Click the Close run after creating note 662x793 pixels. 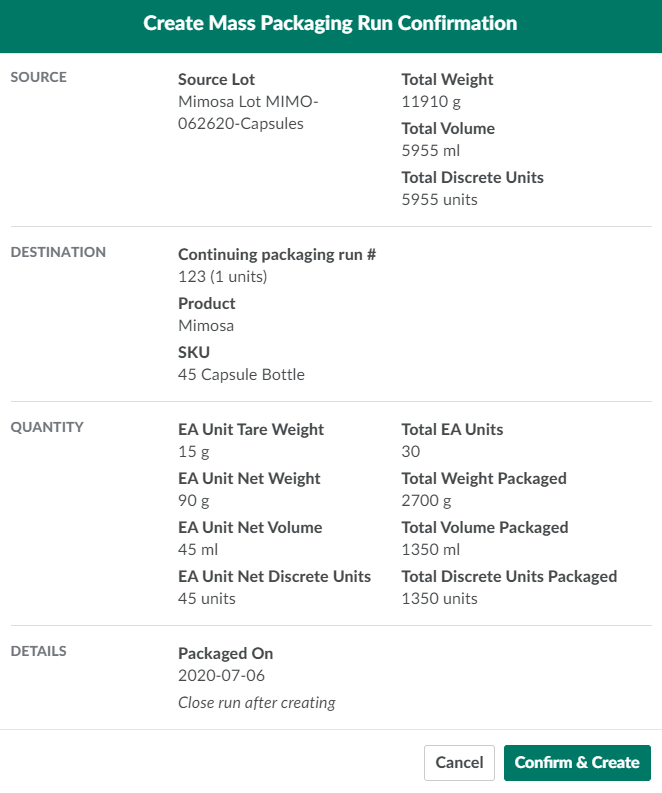click(x=257, y=702)
